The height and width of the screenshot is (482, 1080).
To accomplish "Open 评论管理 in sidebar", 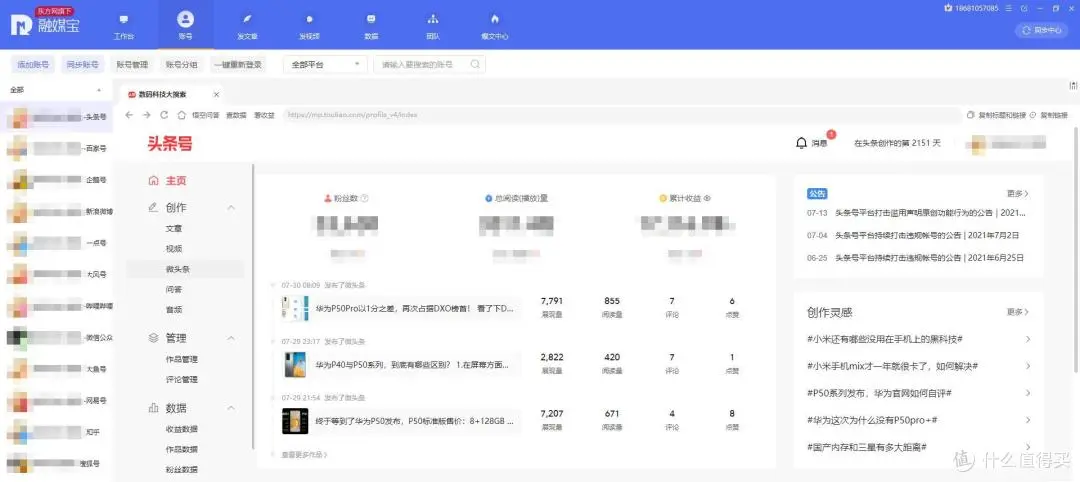I will click(x=182, y=379).
